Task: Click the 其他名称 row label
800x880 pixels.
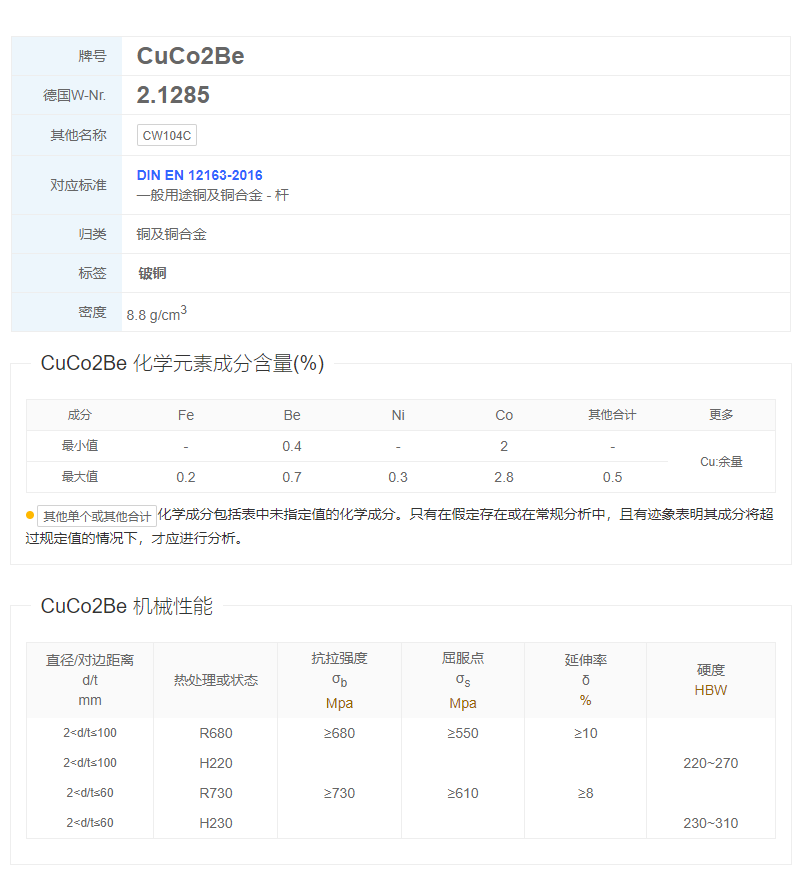Action: tap(79, 135)
